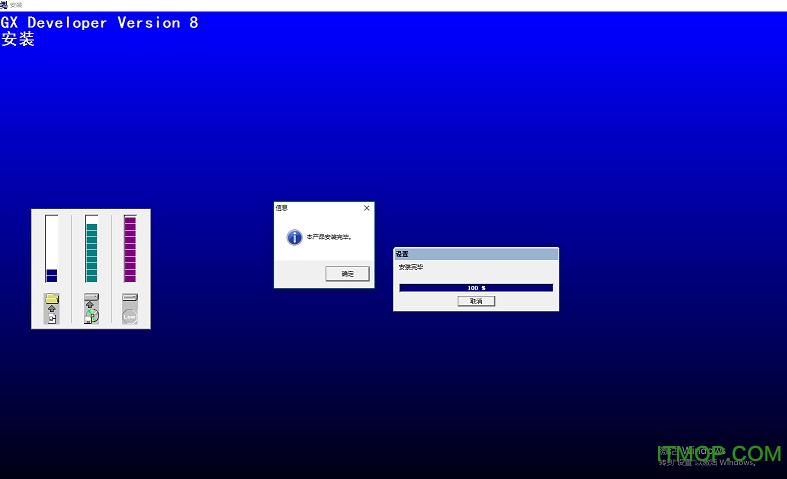Click the 安装完毕 status text in 设置 dialog

411,267
